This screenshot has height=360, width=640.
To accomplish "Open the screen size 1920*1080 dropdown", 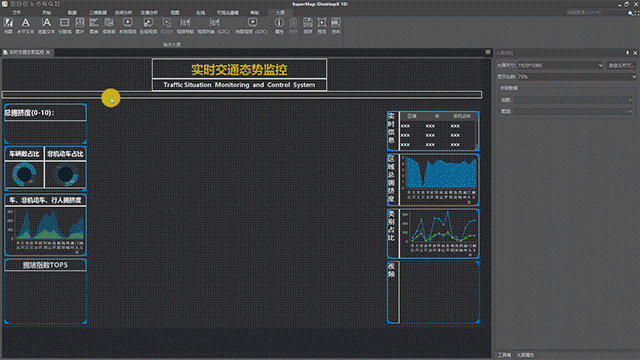I will point(560,65).
